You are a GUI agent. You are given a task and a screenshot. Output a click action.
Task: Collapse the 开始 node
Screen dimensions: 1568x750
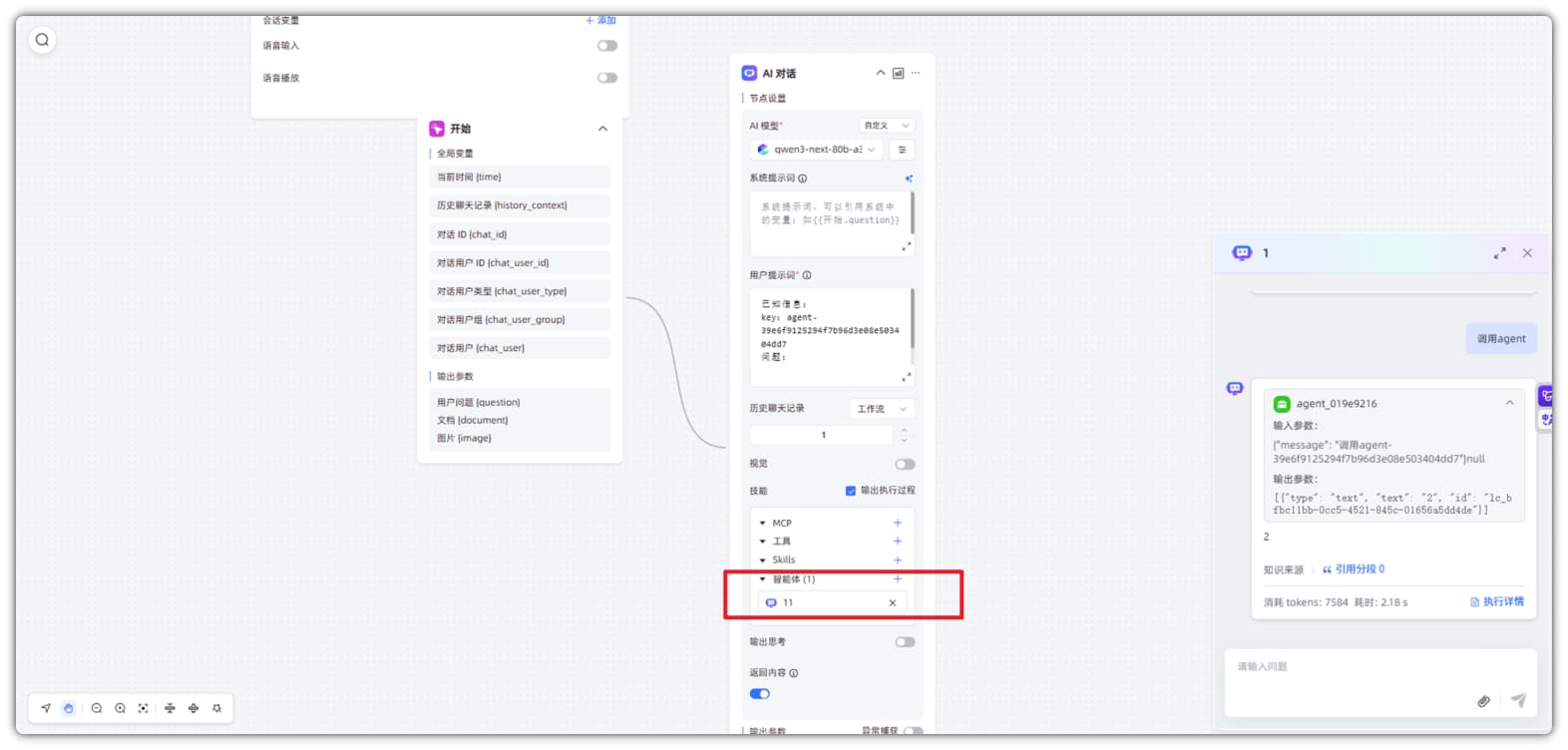click(602, 129)
